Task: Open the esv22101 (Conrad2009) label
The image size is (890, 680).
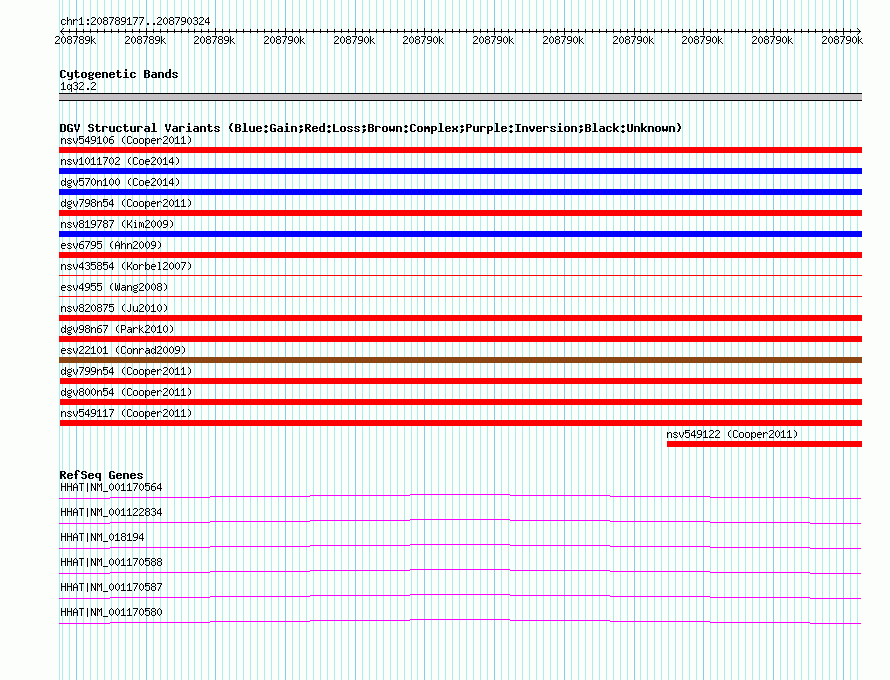Action: click(x=123, y=350)
